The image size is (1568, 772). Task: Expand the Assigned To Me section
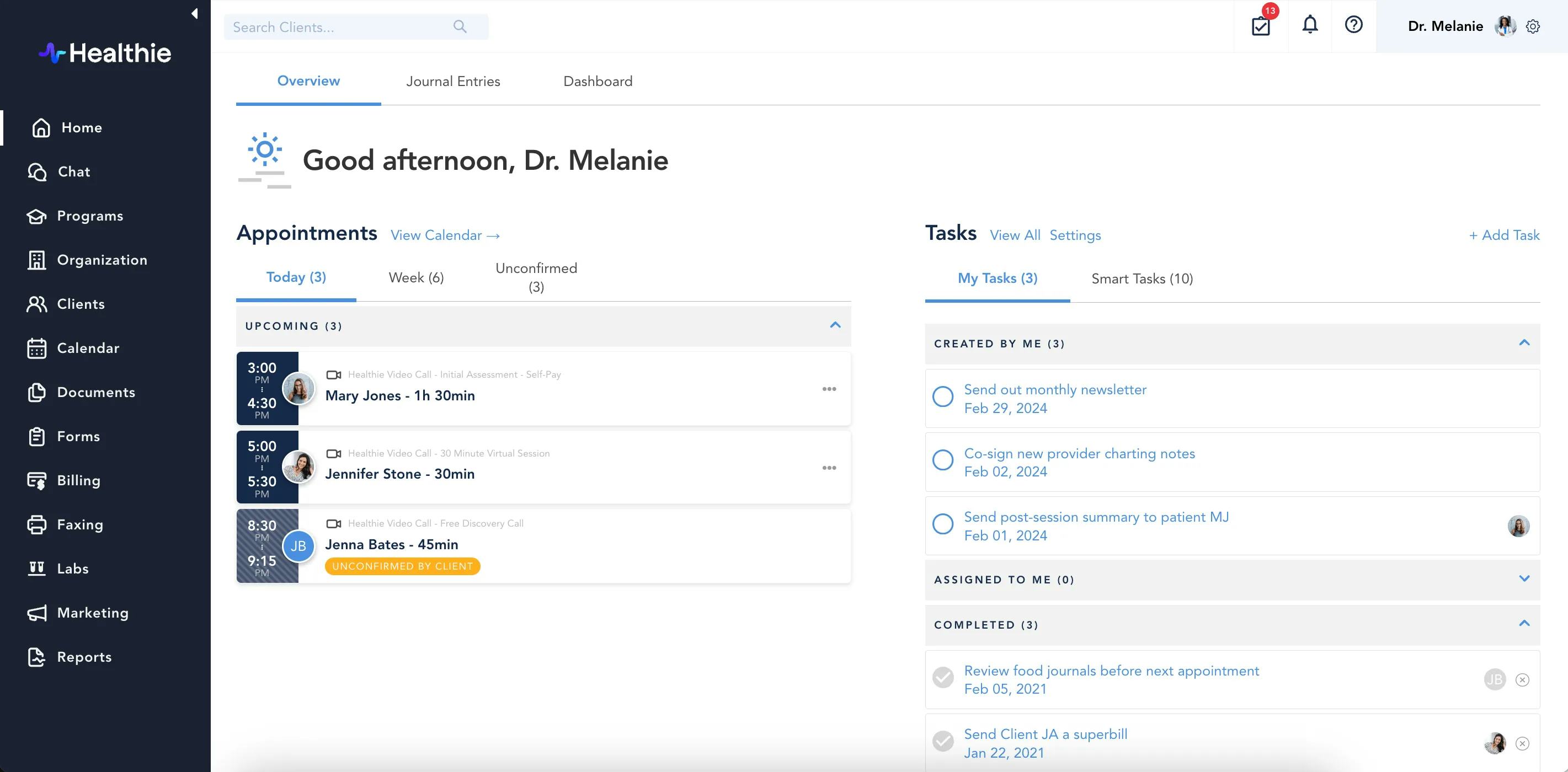[x=1523, y=578]
